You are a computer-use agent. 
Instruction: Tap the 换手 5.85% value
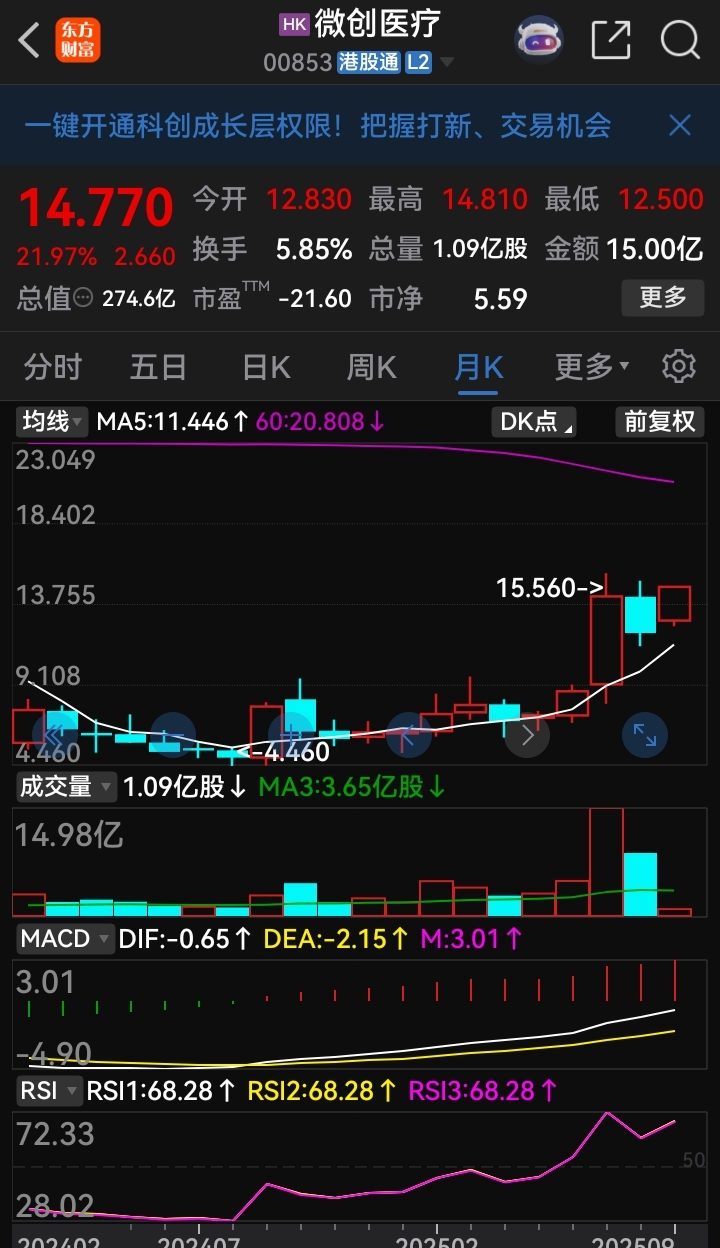pyautogui.click(x=314, y=249)
